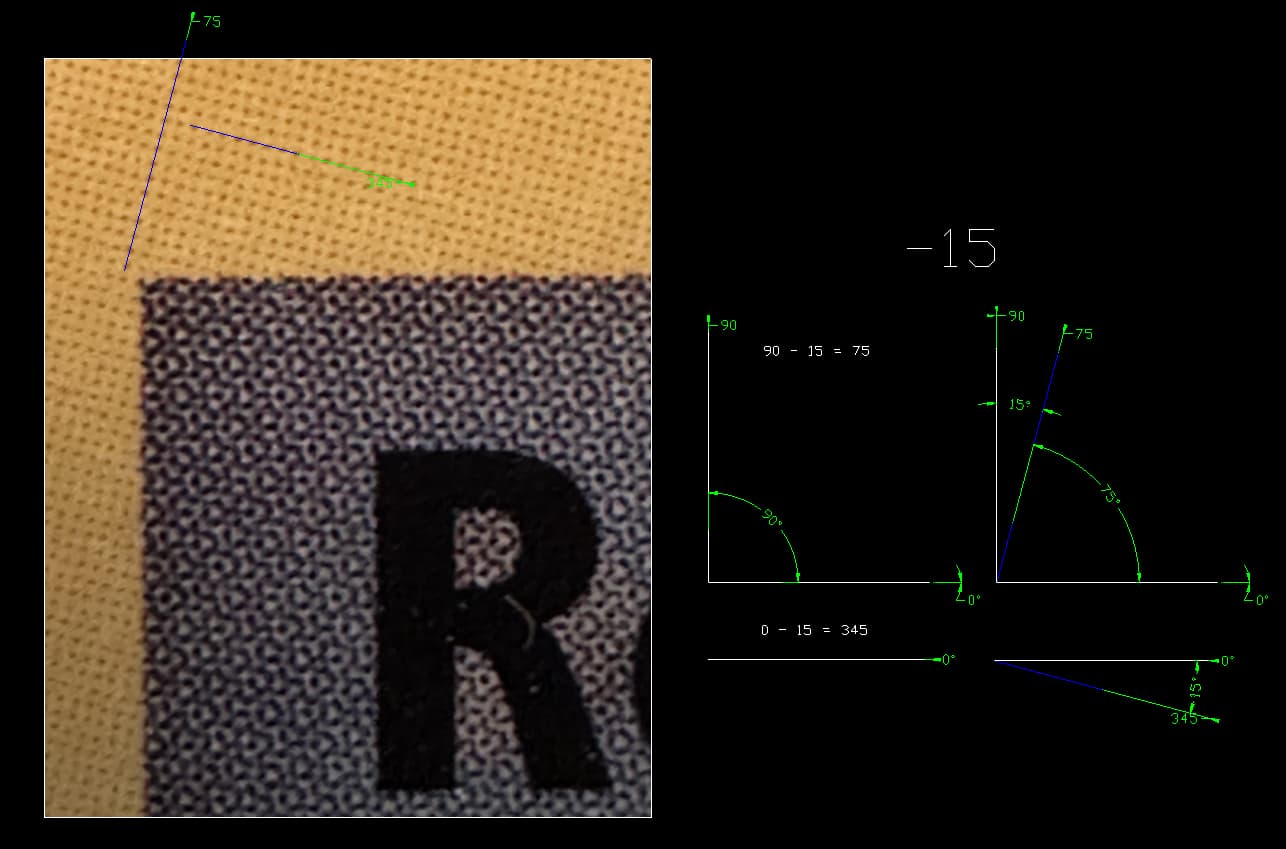Select the "90 - 15 = 75" equation text
Screen dimensions: 1286x849
click(x=817, y=351)
